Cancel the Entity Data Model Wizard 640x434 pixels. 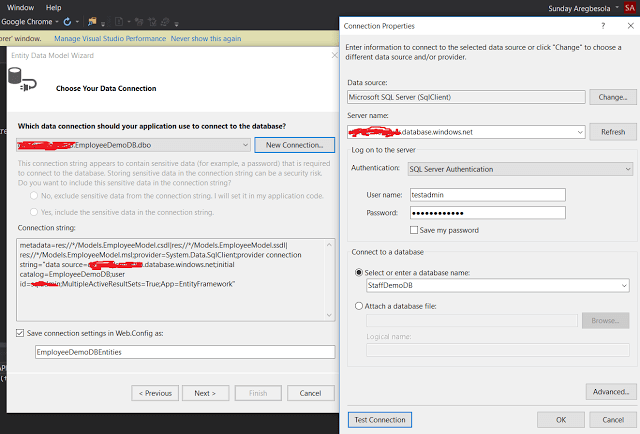(x=311, y=393)
